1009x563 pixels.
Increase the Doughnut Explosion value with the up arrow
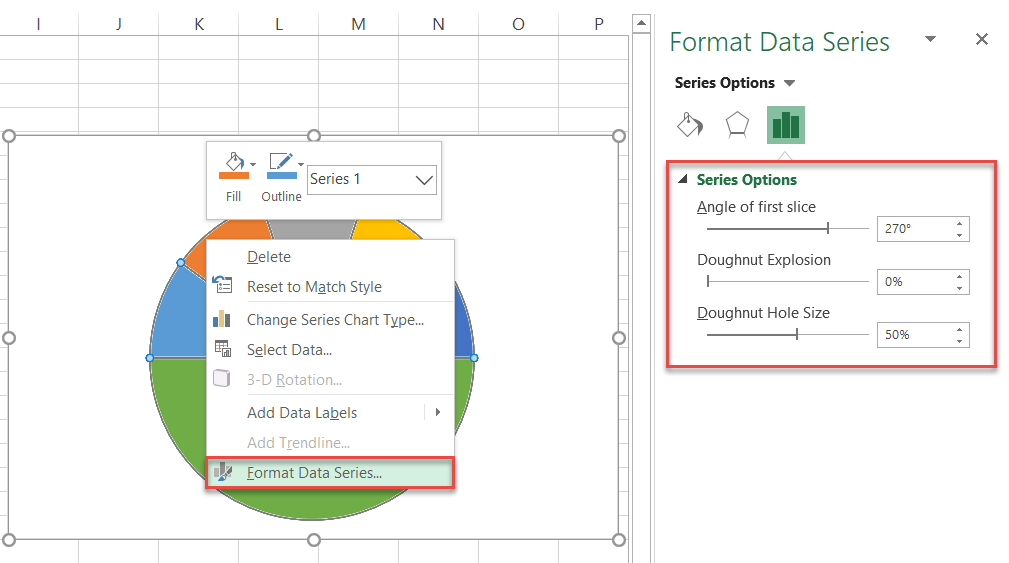coord(960,276)
